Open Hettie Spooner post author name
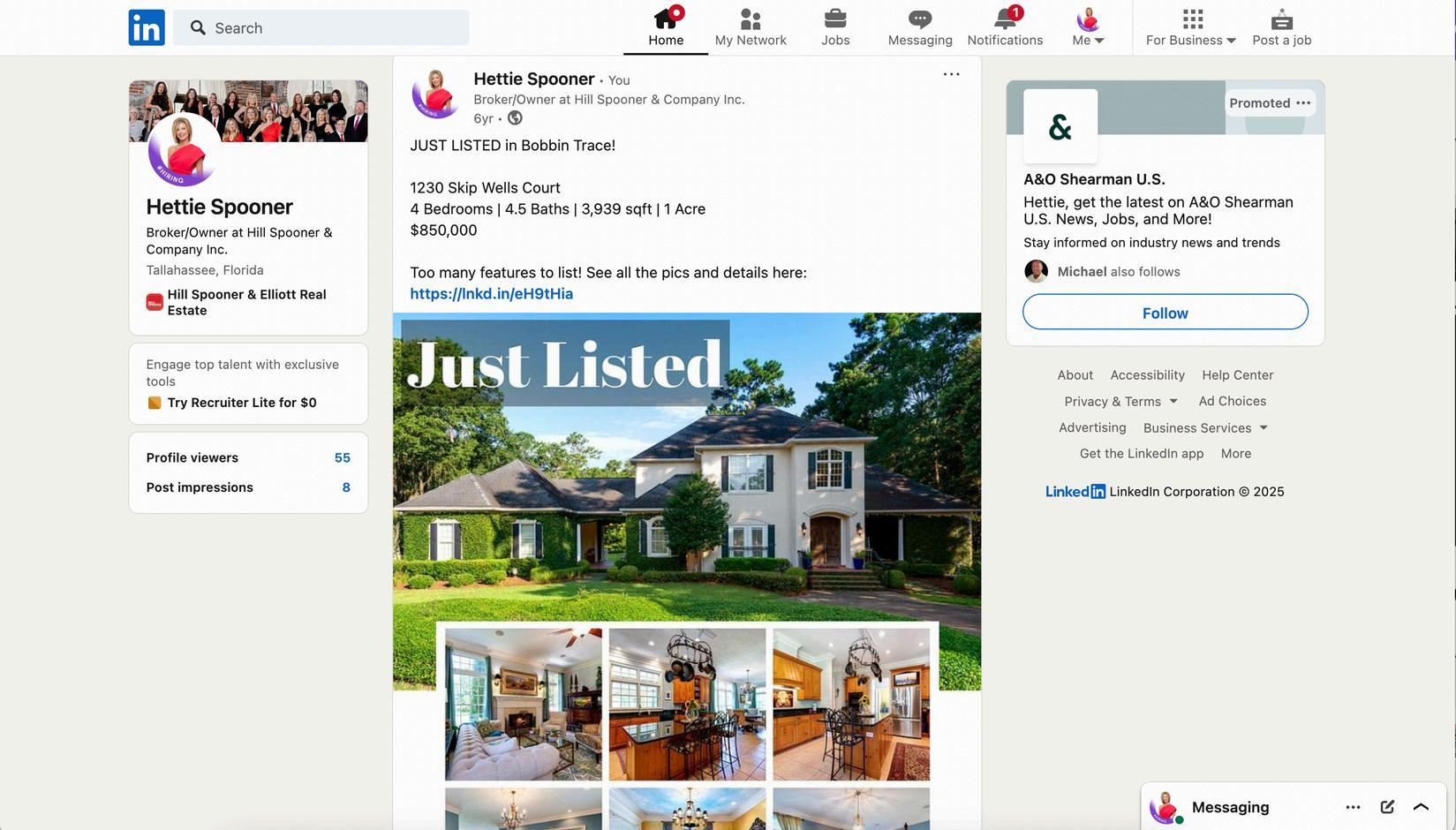Image resolution: width=1456 pixels, height=830 pixels. coord(534,79)
